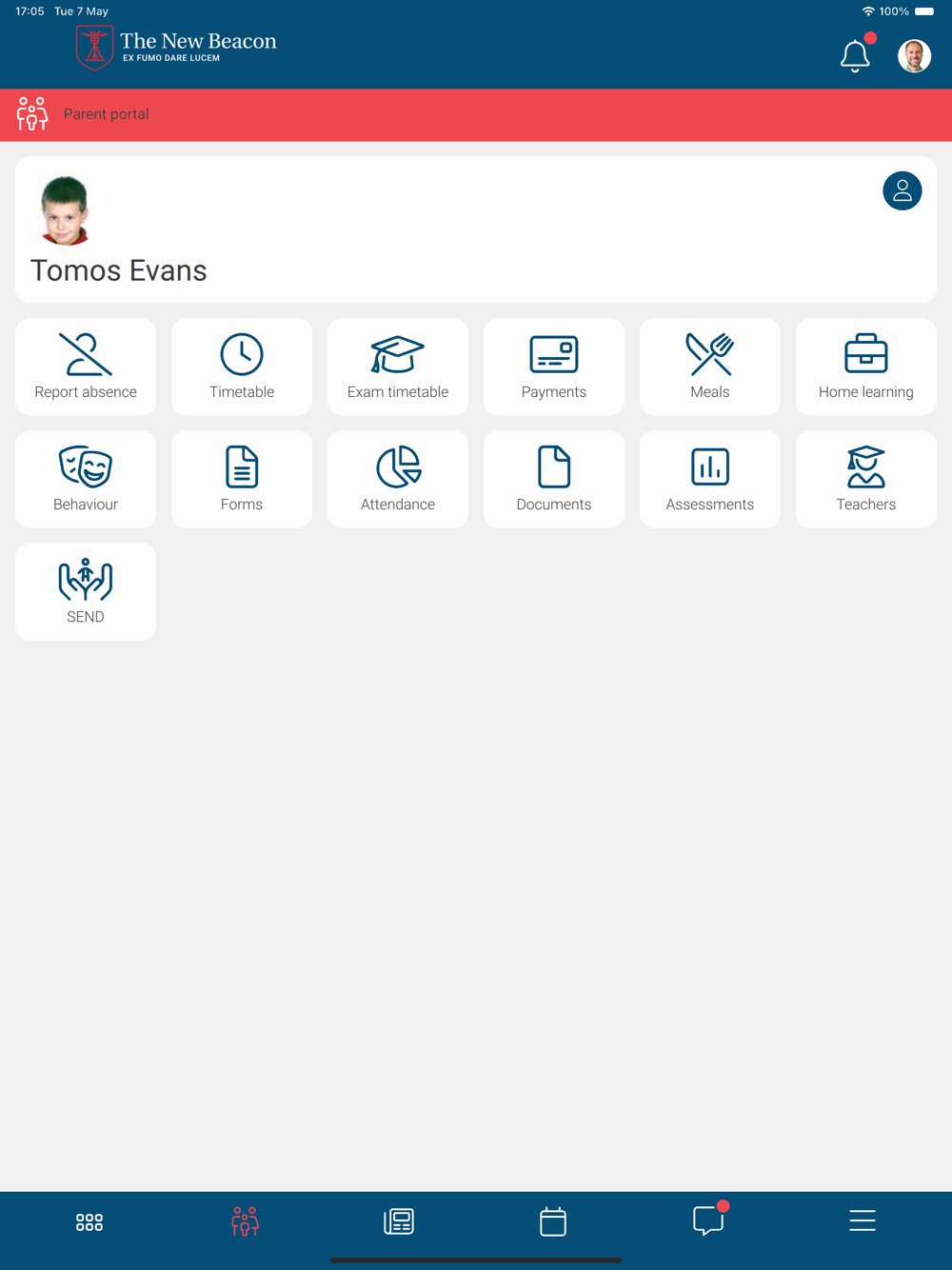The width and height of the screenshot is (952, 1270).
Task: Open the Behaviour masks tile
Action: pos(86,479)
